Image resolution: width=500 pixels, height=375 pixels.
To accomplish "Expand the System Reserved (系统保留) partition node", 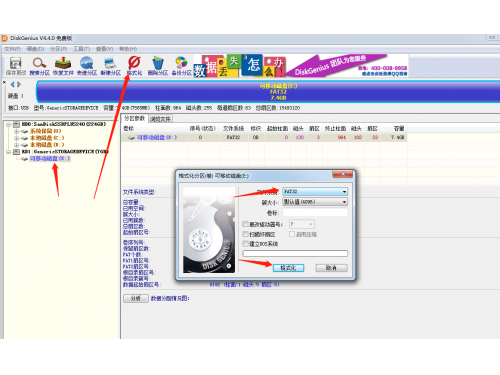I will [x=16, y=131].
